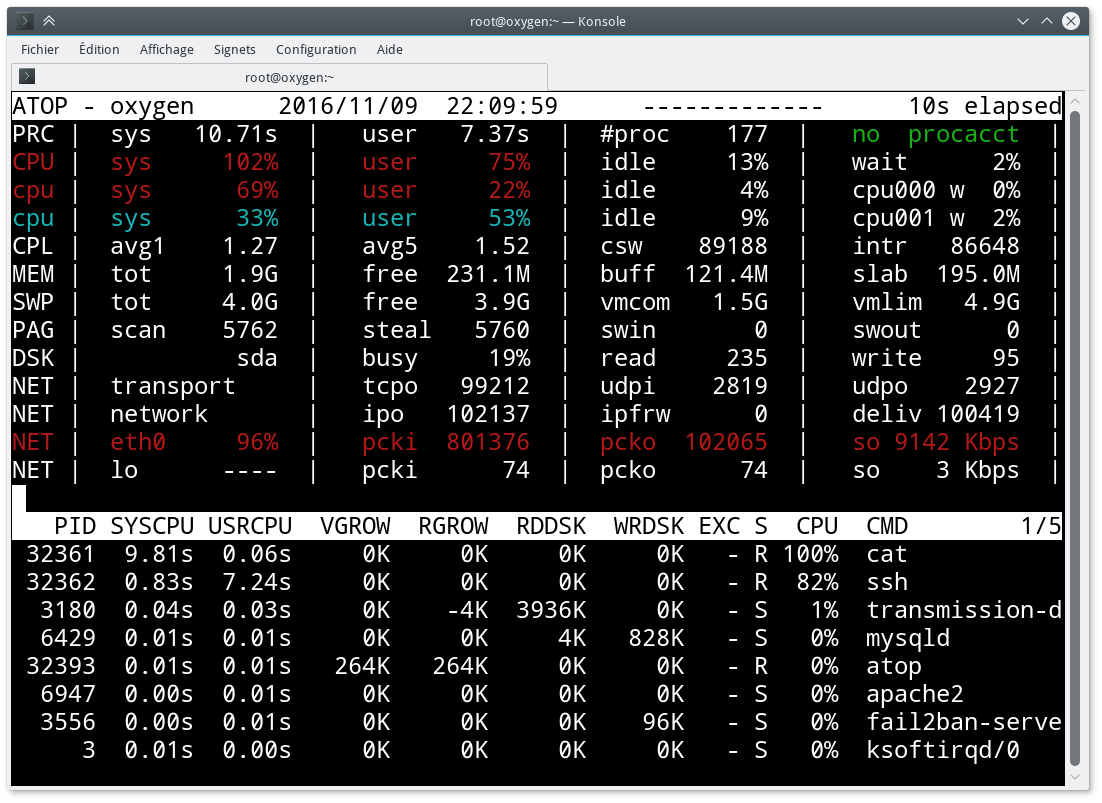This screenshot has height=803, width=1102.
Task: Click the DSK sda label
Action: [x=257, y=358]
